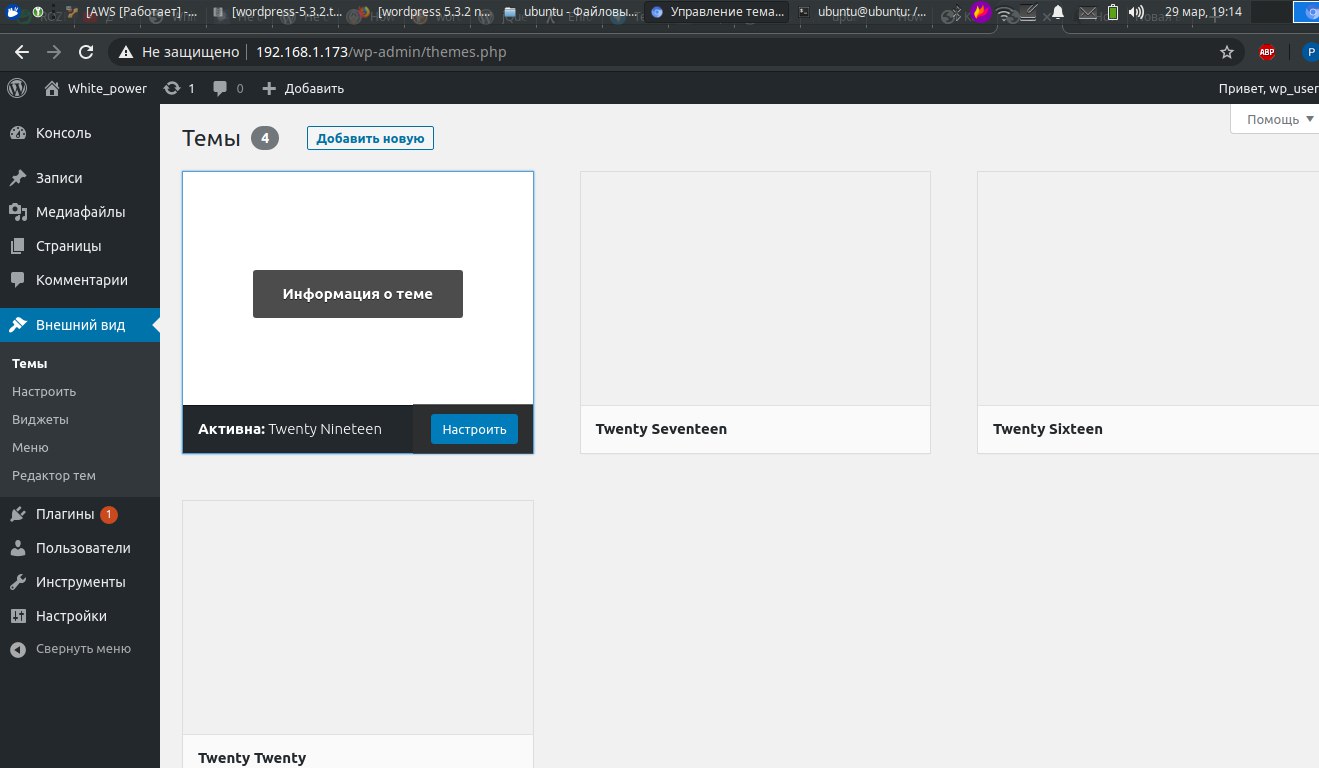Click the browser forward arrow

54,52
